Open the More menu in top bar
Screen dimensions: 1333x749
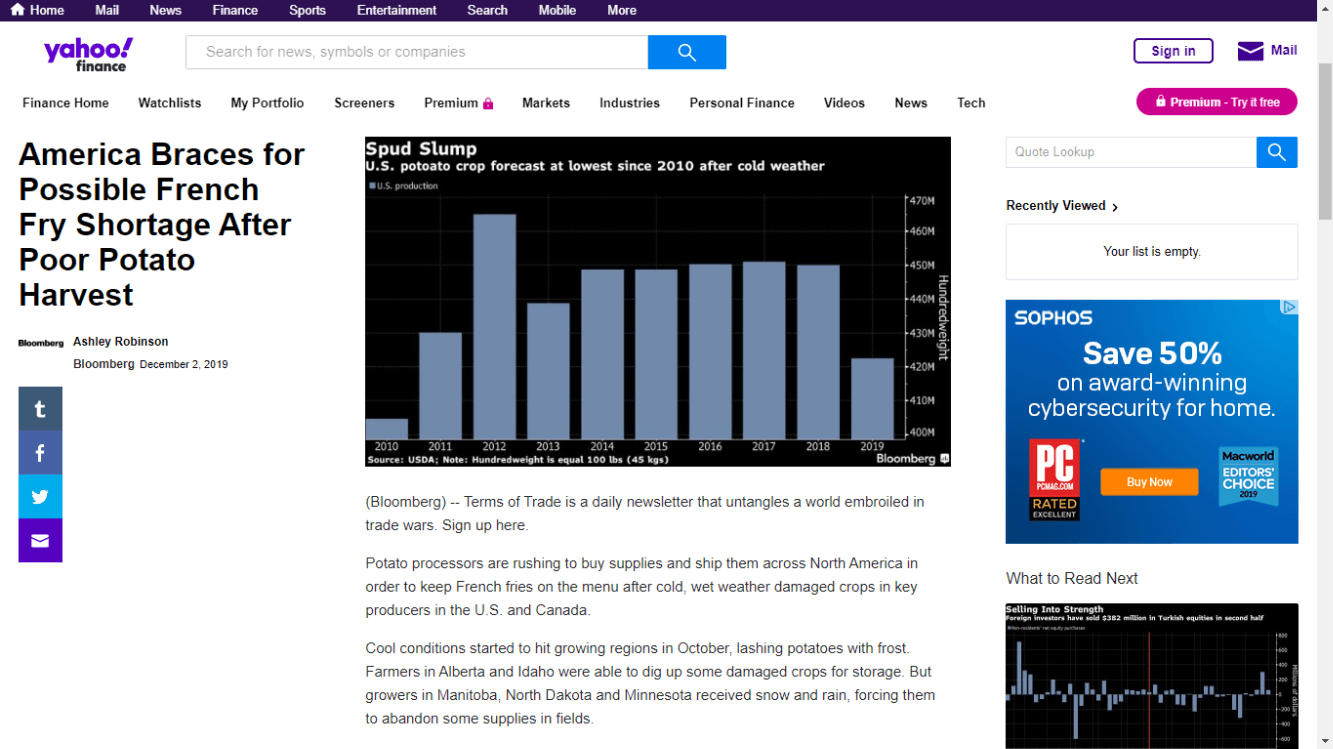tap(621, 10)
